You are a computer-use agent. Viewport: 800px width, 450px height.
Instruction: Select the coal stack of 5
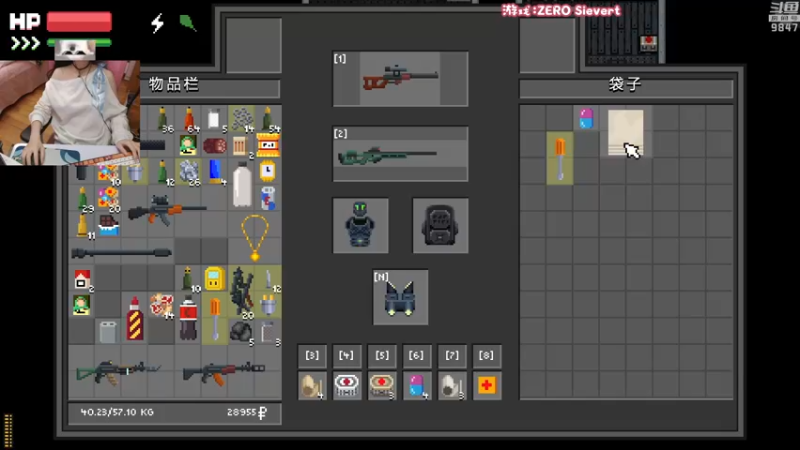(242, 332)
